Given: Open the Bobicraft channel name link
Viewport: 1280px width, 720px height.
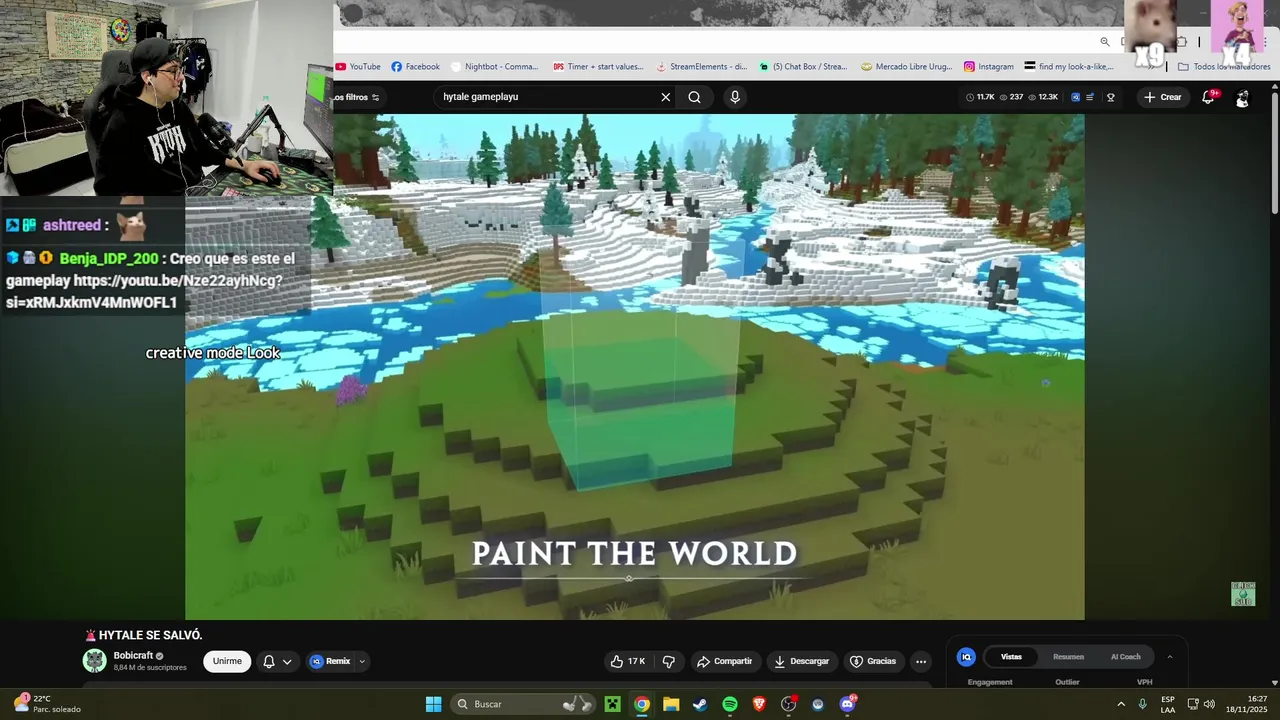Looking at the screenshot, I should coord(132,656).
